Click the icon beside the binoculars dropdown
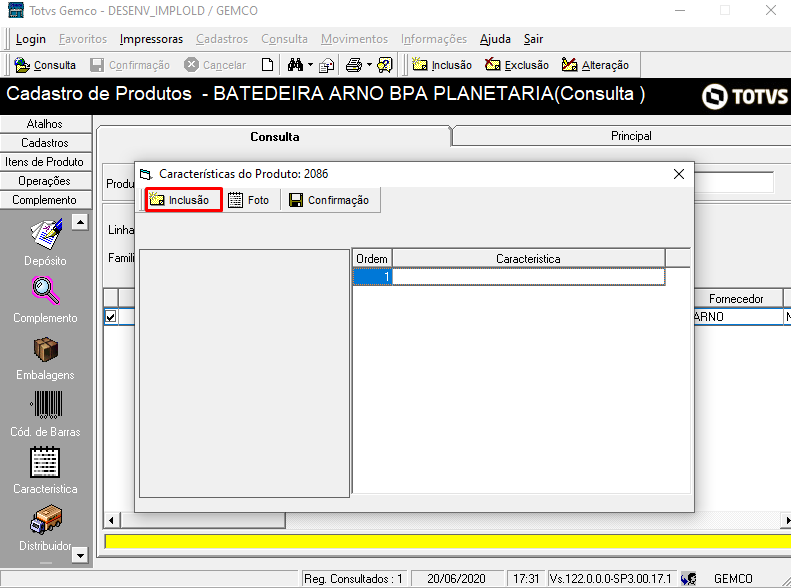Screen dimensions: 791x588 coord(327,65)
